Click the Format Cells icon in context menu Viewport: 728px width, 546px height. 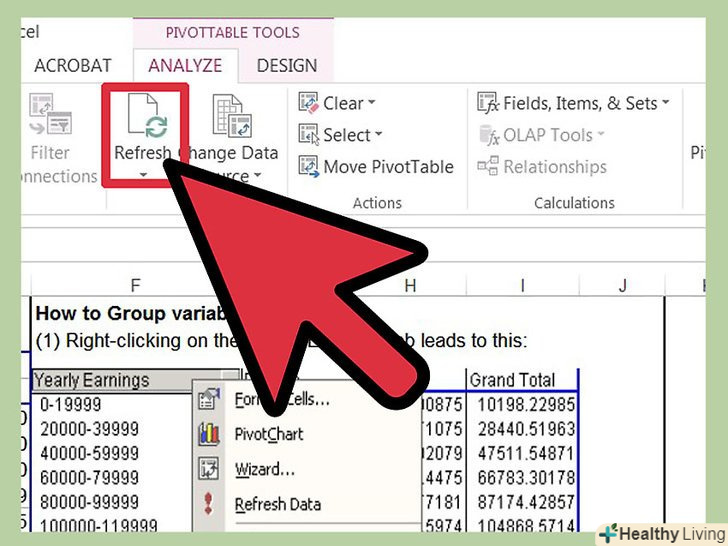tap(208, 399)
